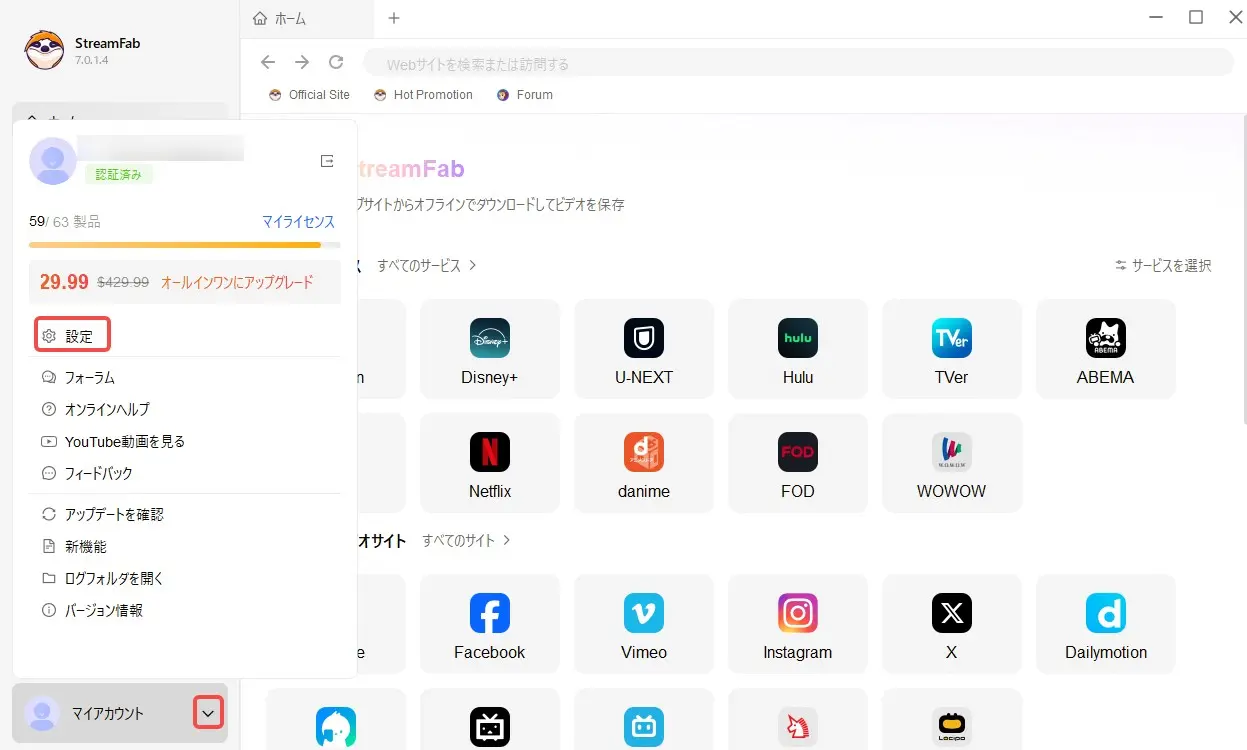Open the red unicorn site tile
Screen dimensions: 1247x750
click(x=798, y=720)
